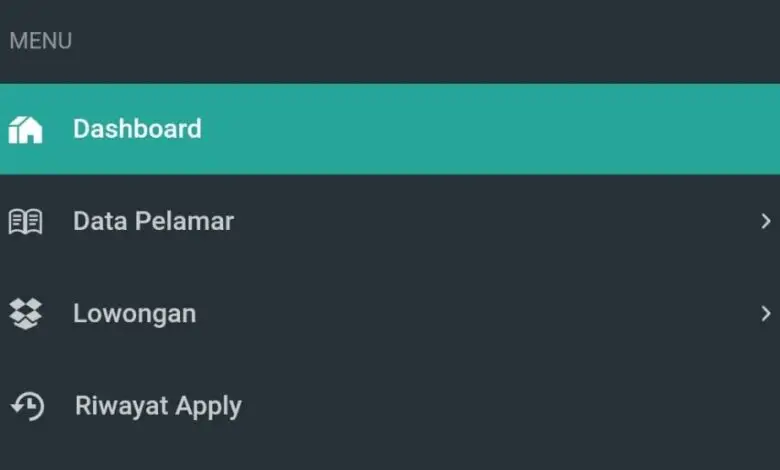Click the history clock icon for Riwayat Apply
Image resolution: width=780 pixels, height=470 pixels.
[x=27, y=406]
